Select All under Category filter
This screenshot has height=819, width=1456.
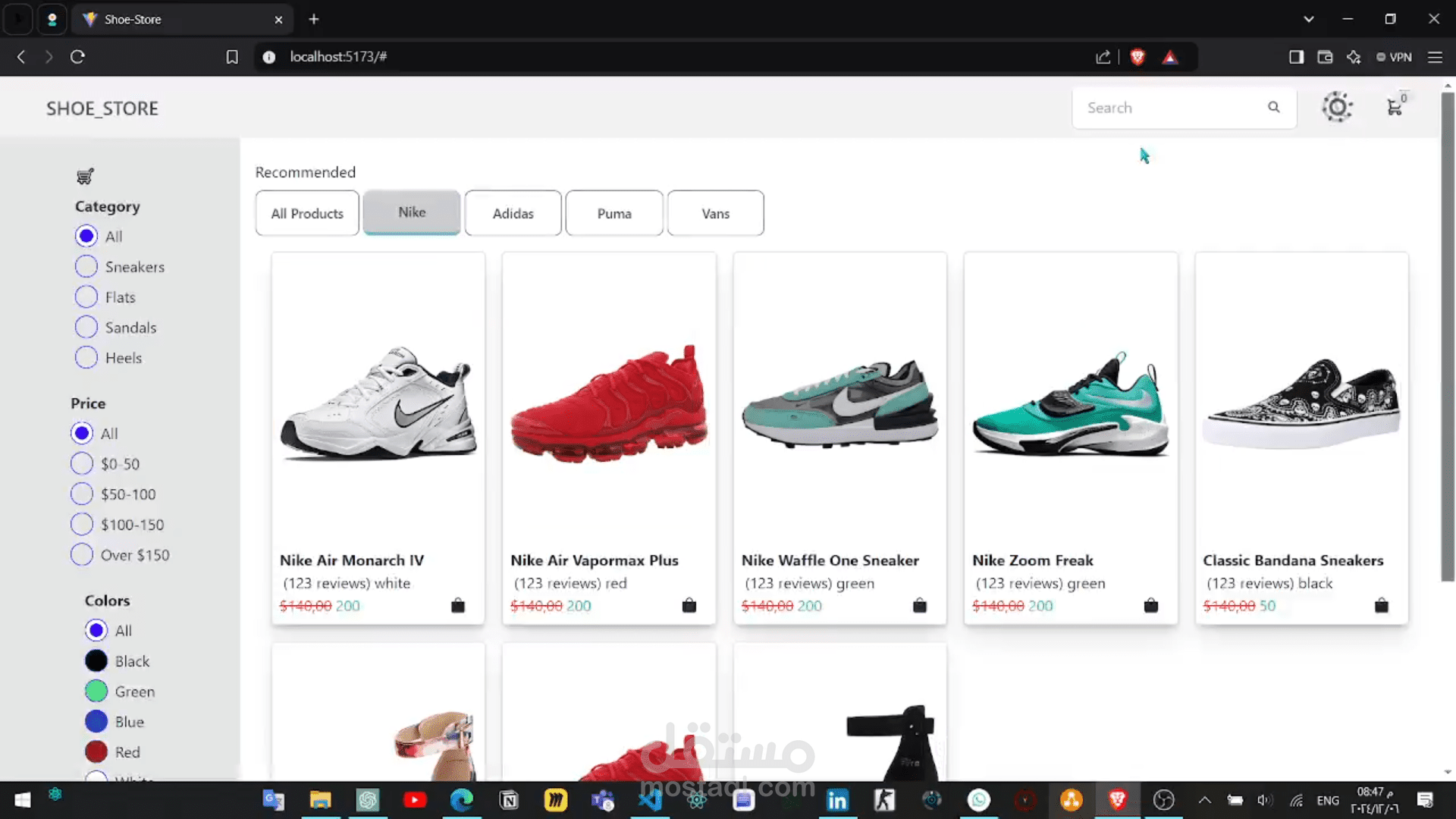(86, 236)
